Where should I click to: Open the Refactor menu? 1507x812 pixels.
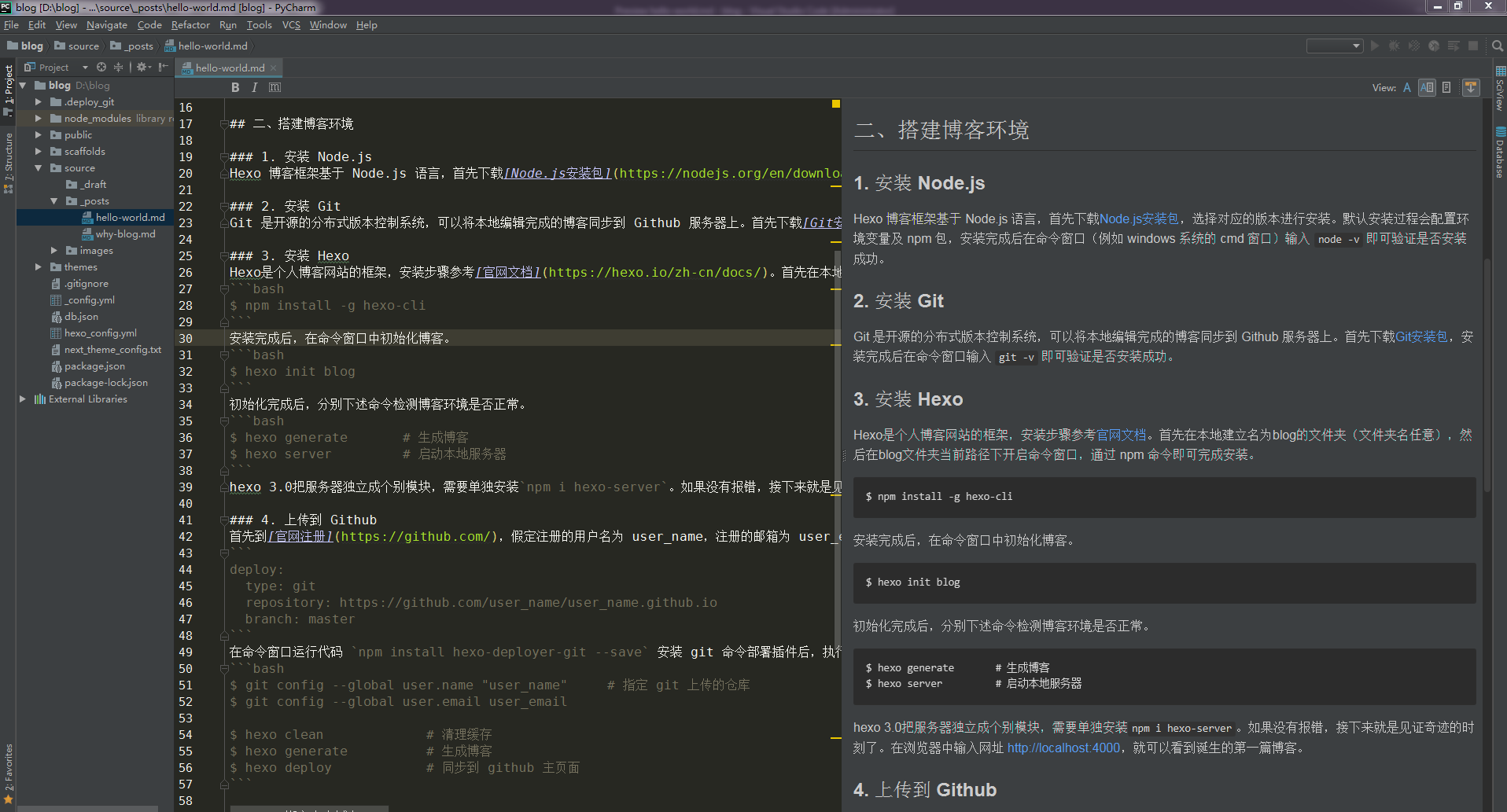(x=190, y=25)
